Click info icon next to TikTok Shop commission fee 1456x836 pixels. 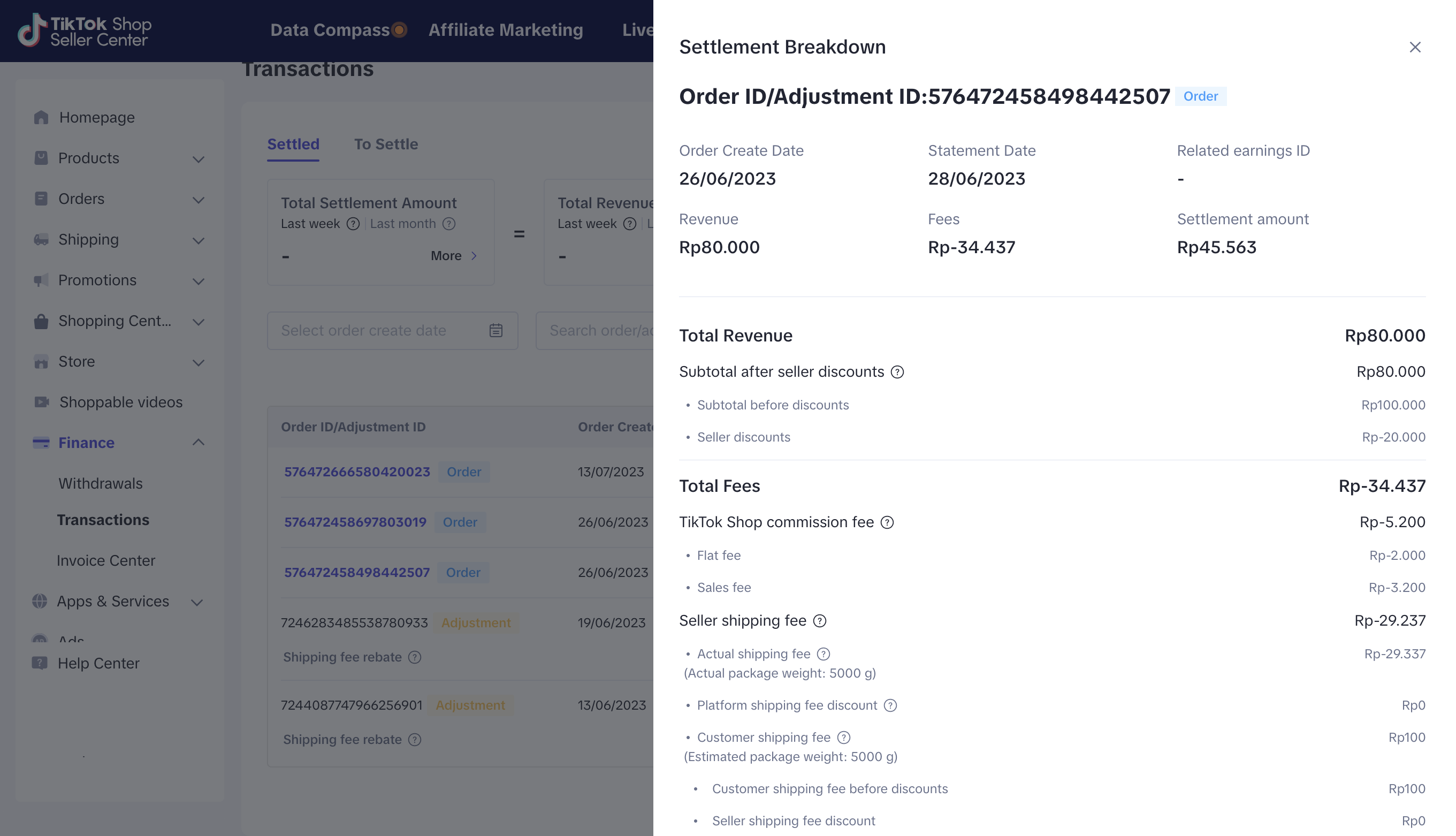click(x=887, y=522)
